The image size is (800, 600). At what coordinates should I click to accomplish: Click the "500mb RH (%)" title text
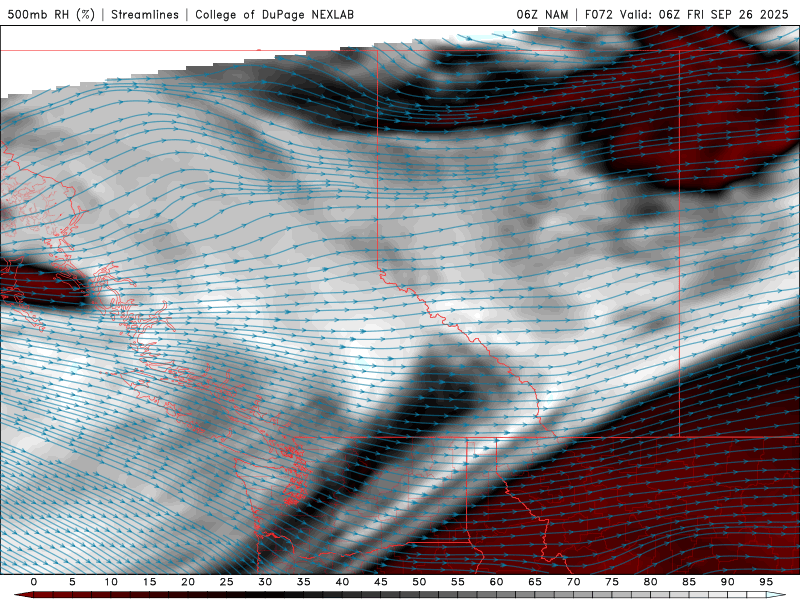(51, 14)
